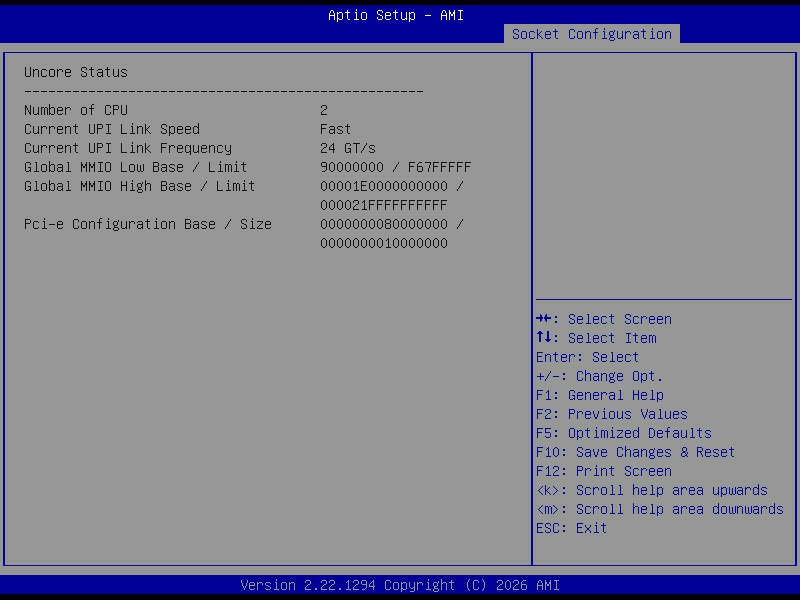Click the 000021FFFFFFFFFF limit value
The image size is (800, 600).
[384, 205]
